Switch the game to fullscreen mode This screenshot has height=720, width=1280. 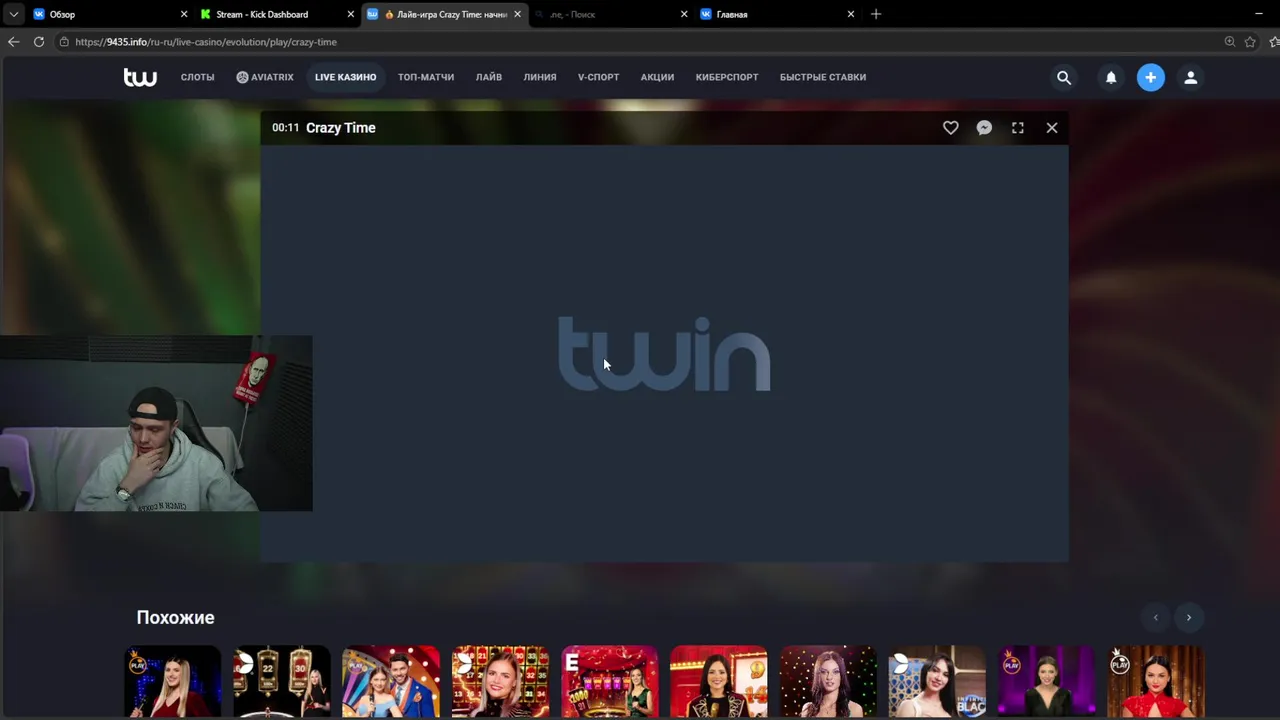coord(1018,128)
